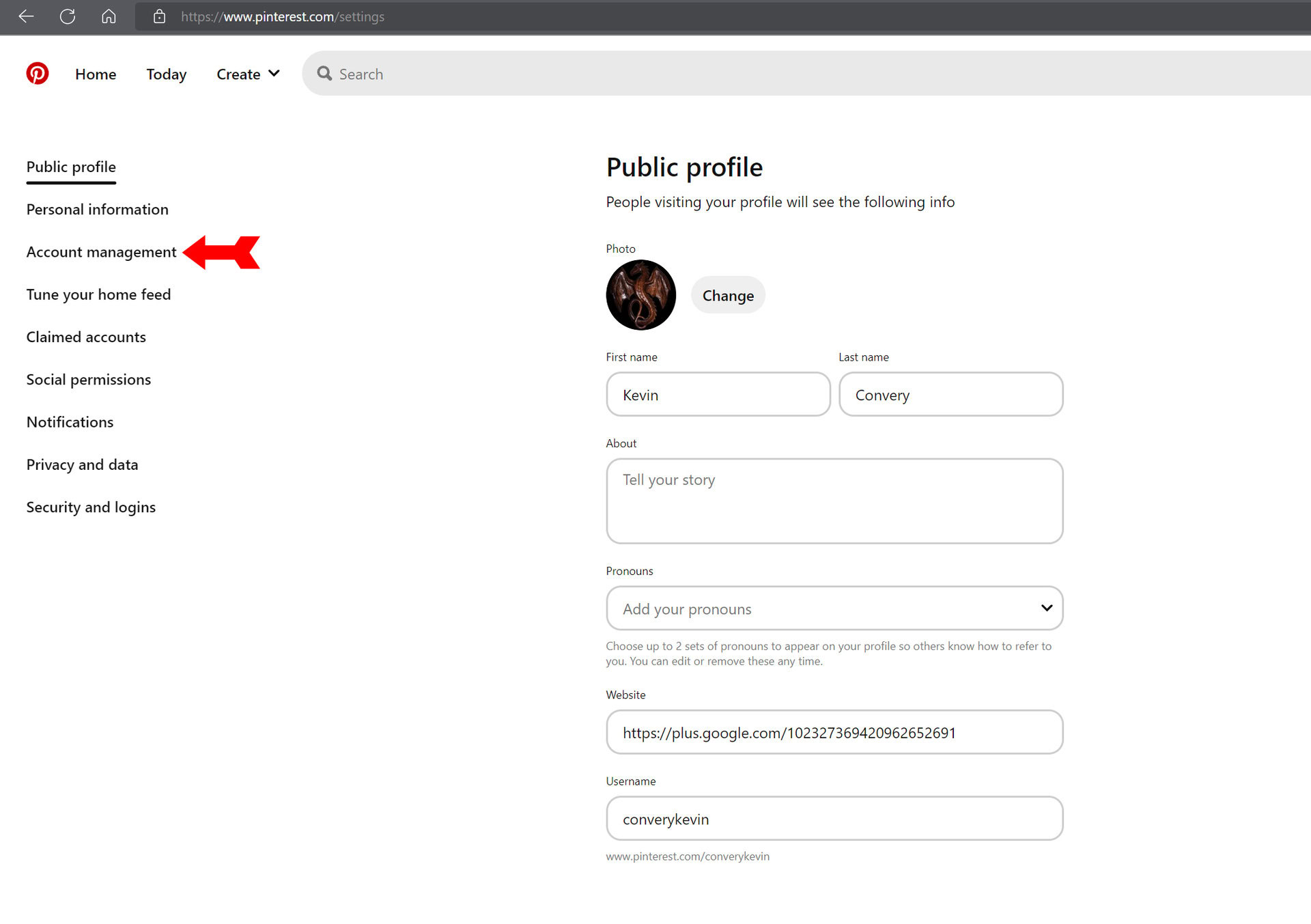Click the Website URL field
Screen dimensions: 1311x924
[834, 732]
